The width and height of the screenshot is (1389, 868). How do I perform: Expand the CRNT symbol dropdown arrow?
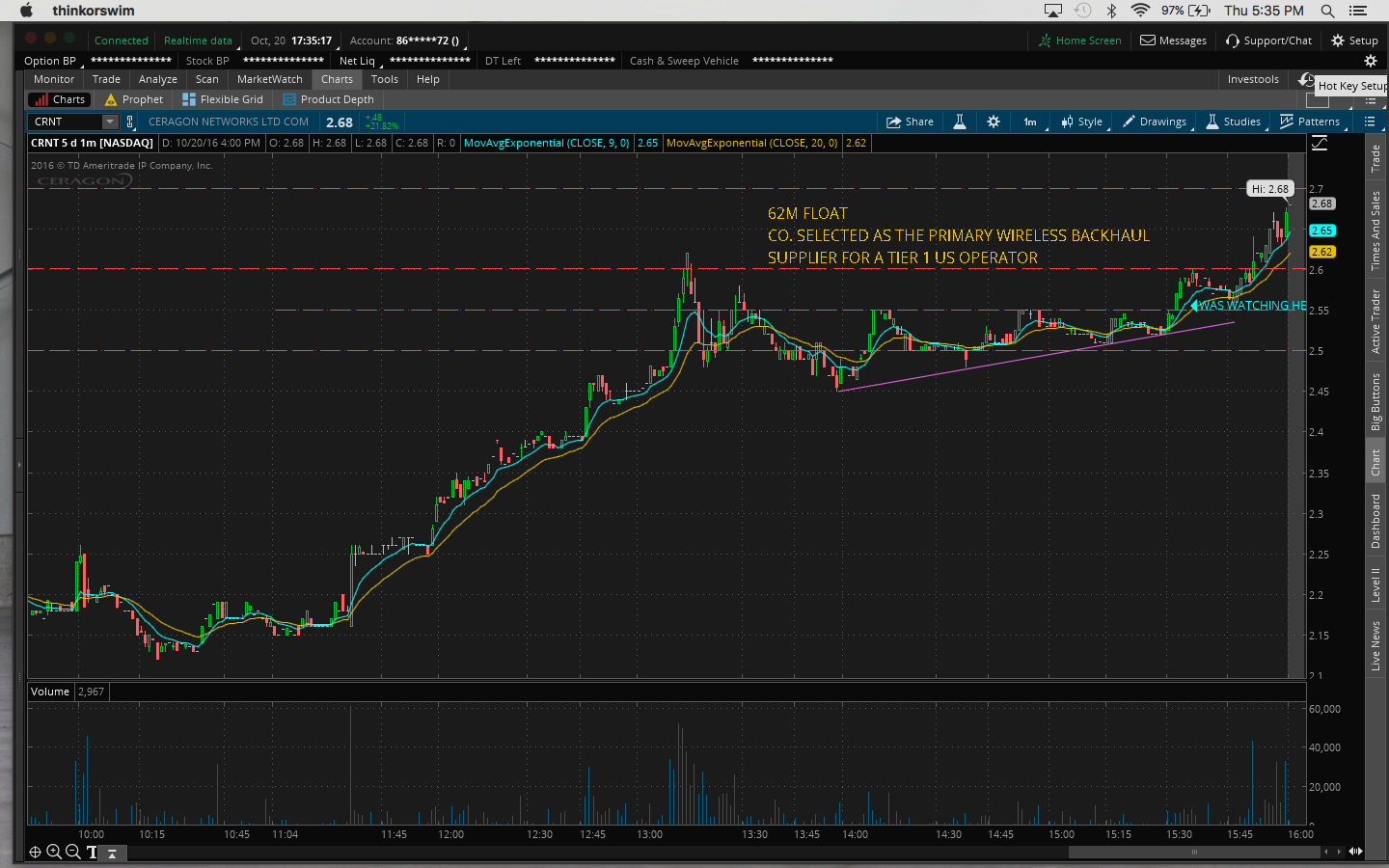110,122
